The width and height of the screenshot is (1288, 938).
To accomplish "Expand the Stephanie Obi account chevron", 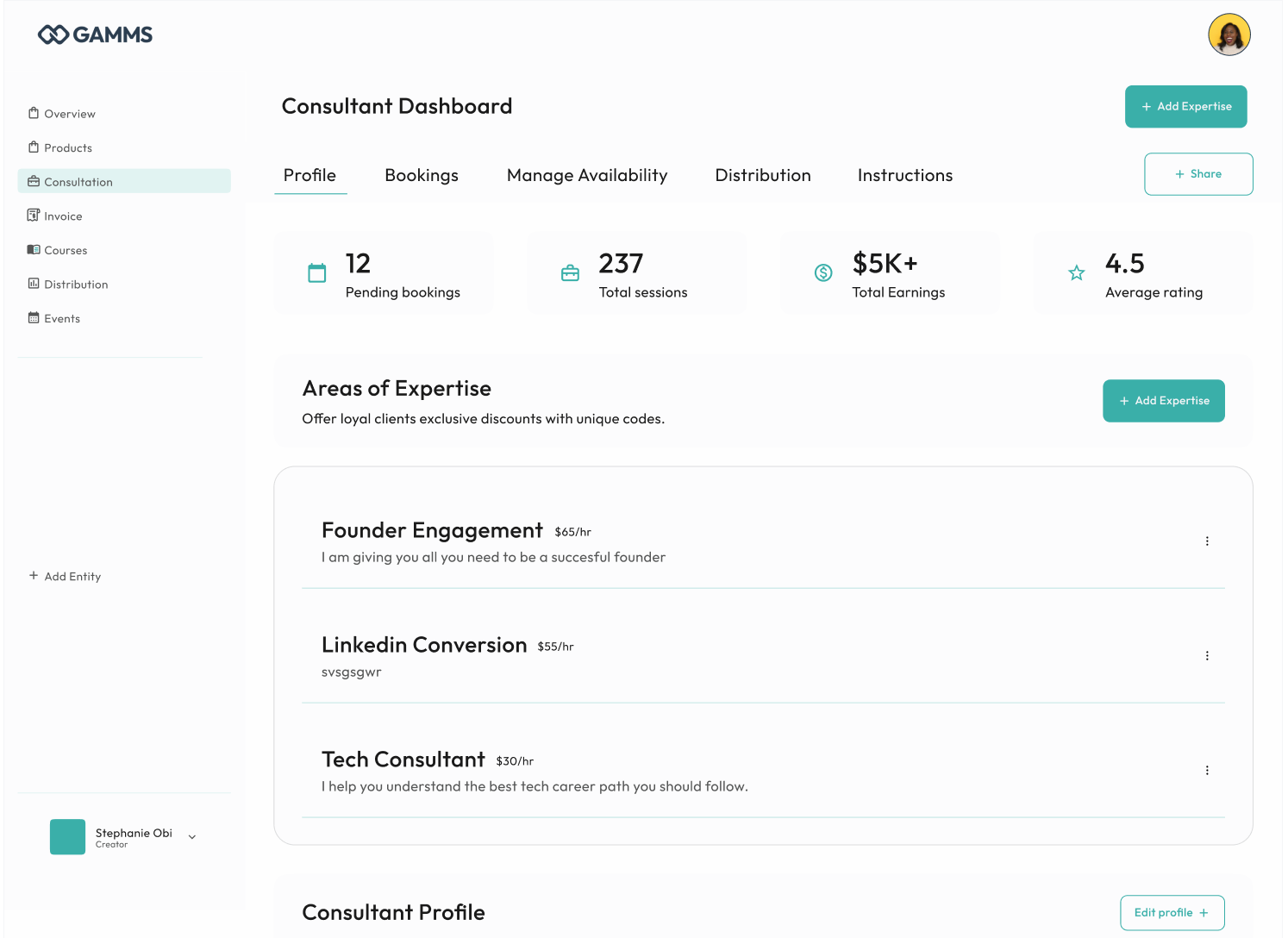I will point(192,837).
